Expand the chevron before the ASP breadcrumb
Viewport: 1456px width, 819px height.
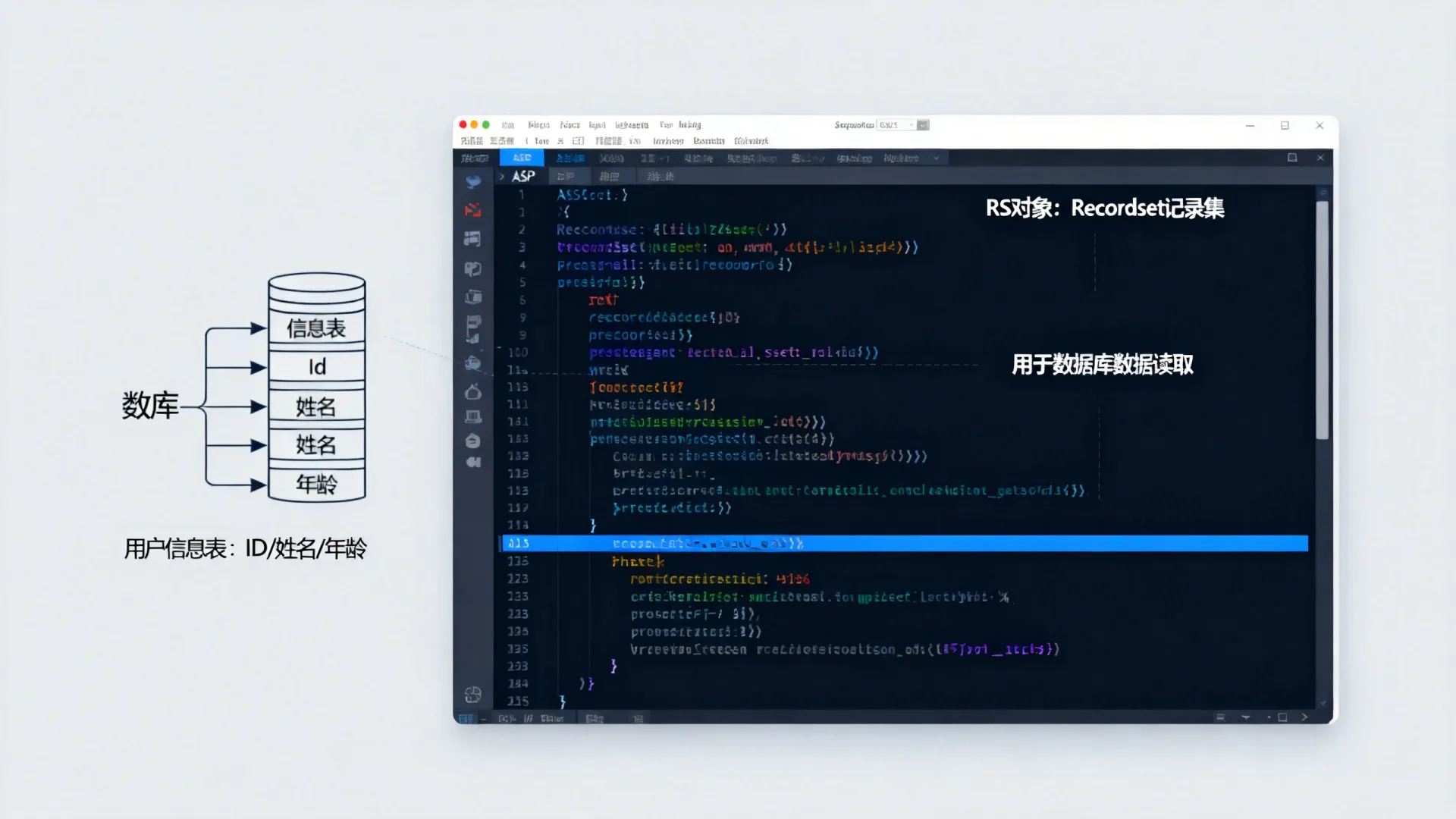(501, 177)
